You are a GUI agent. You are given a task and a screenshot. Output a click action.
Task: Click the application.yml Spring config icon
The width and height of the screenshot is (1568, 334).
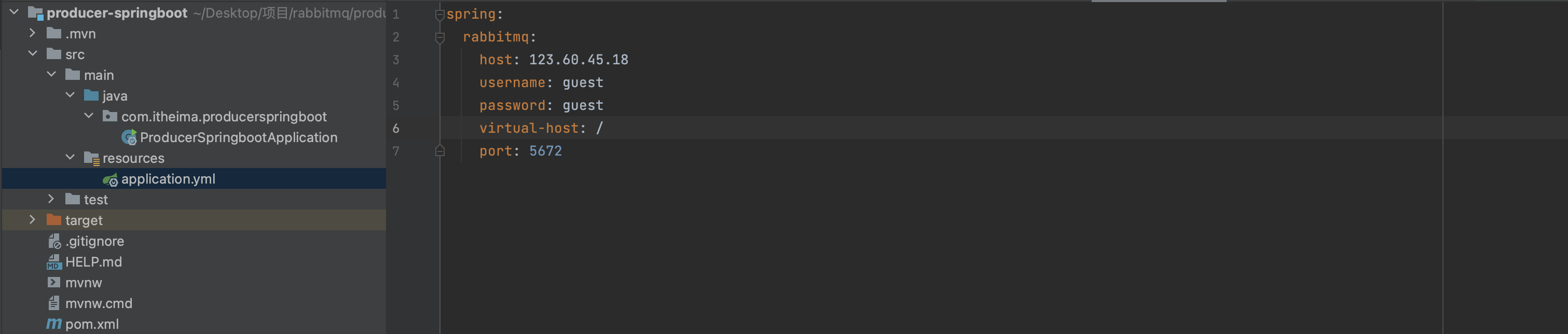tap(110, 179)
